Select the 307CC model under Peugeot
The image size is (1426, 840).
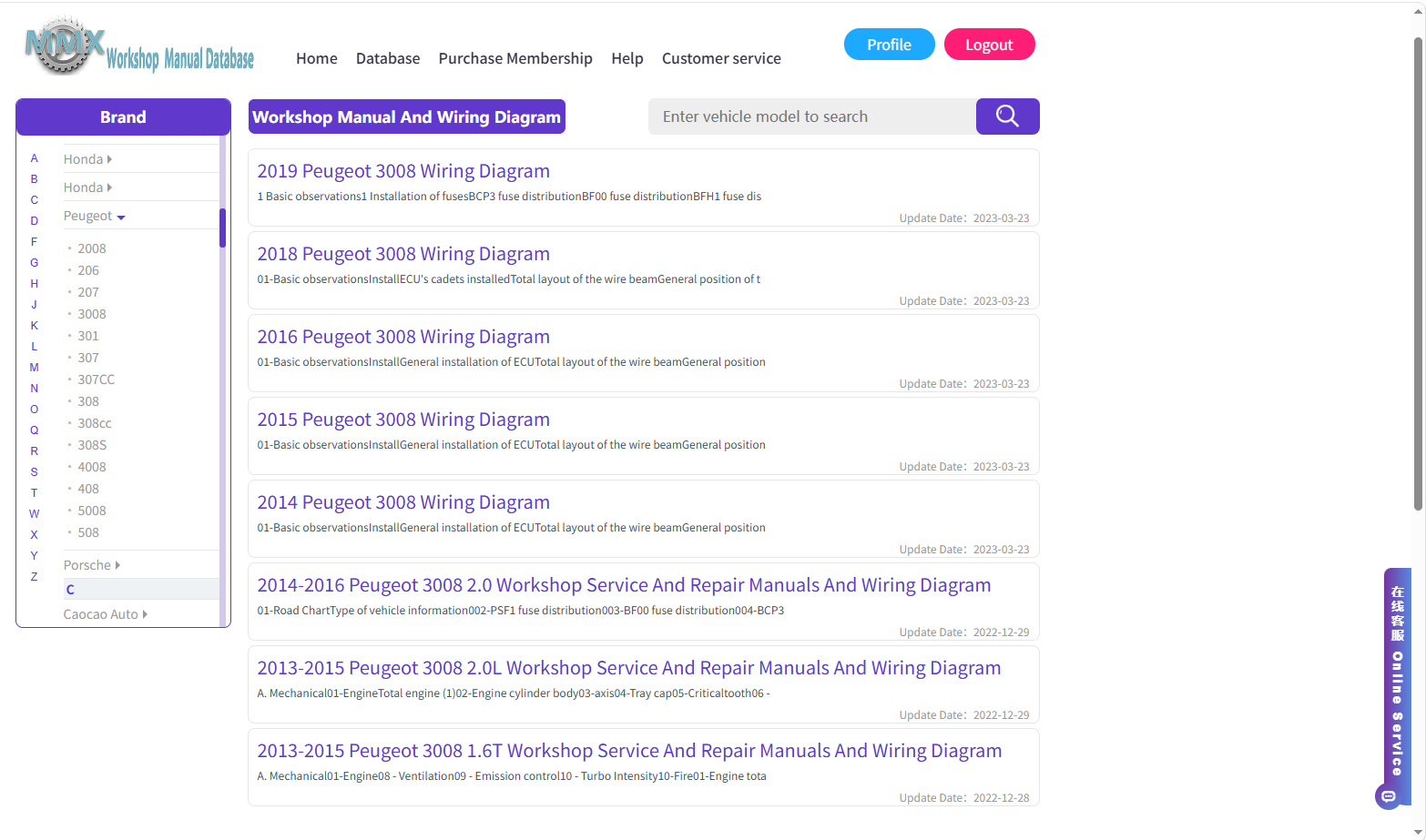pos(97,380)
